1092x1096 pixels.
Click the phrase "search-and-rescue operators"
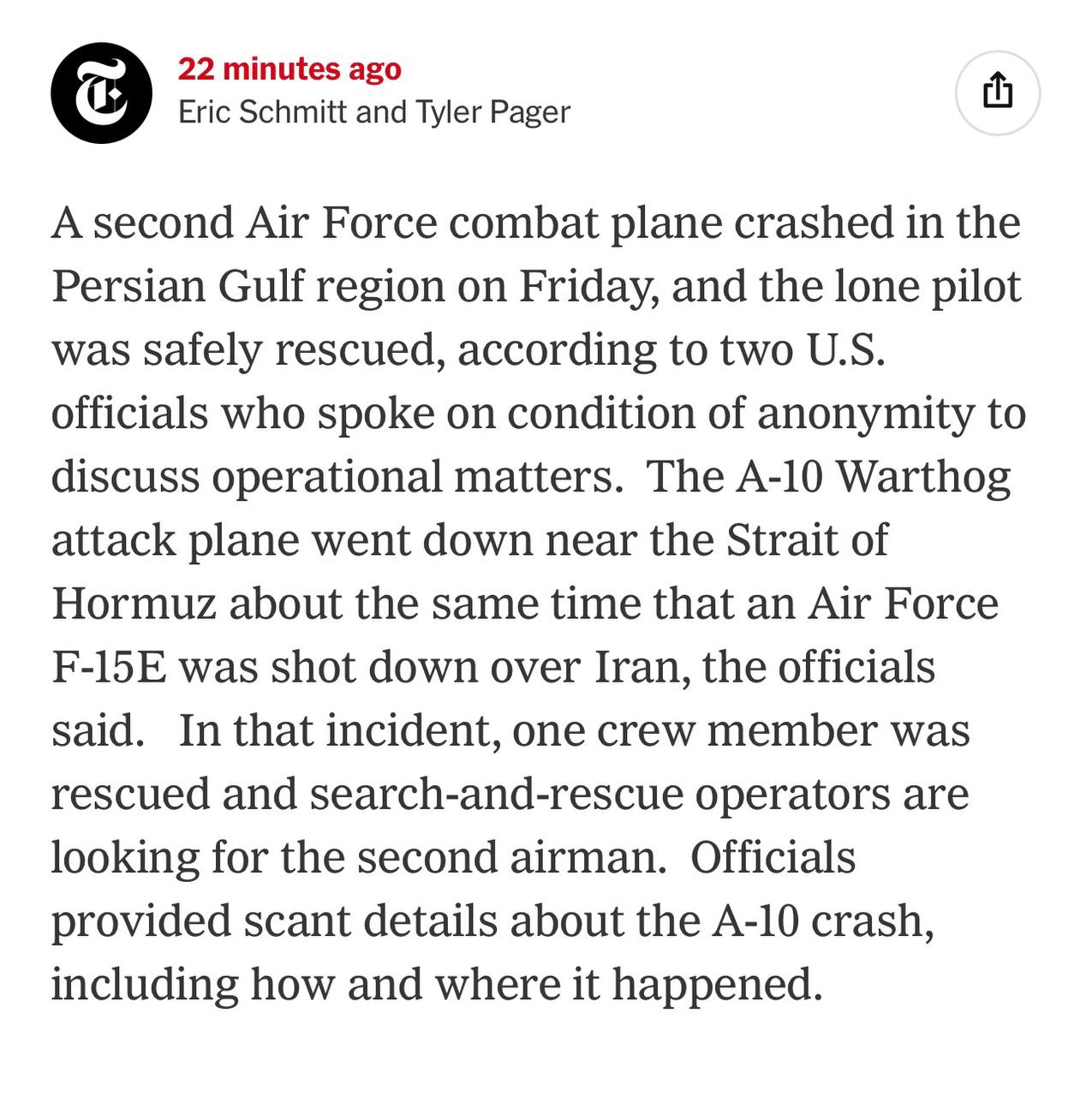[x=638, y=794]
